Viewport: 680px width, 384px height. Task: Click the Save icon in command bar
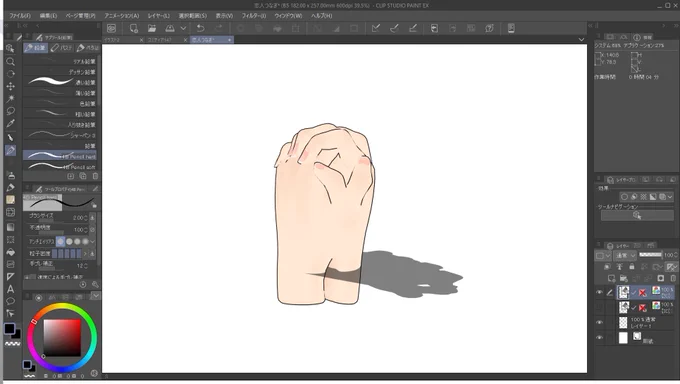click(x=170, y=28)
